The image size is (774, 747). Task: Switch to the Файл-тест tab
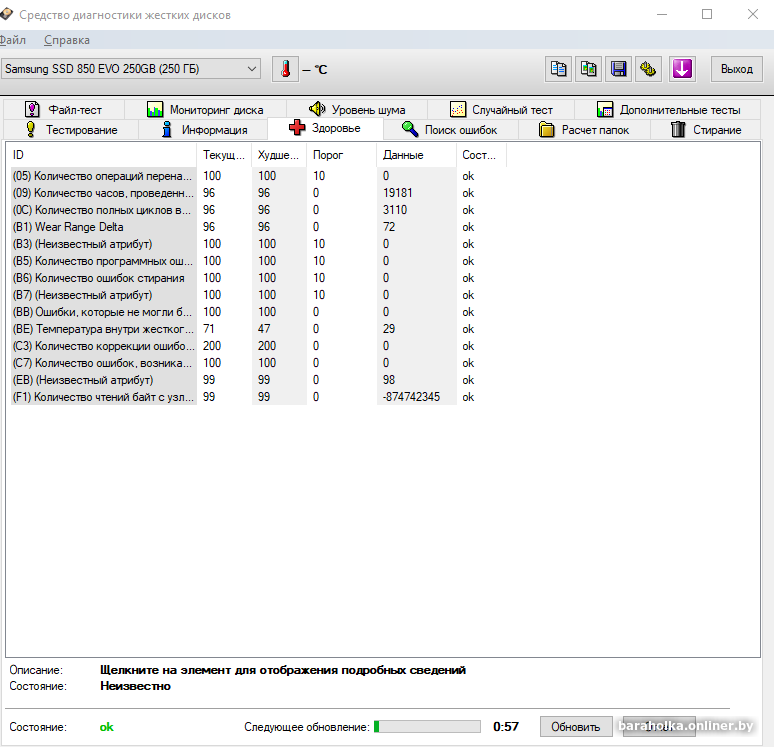point(64,109)
